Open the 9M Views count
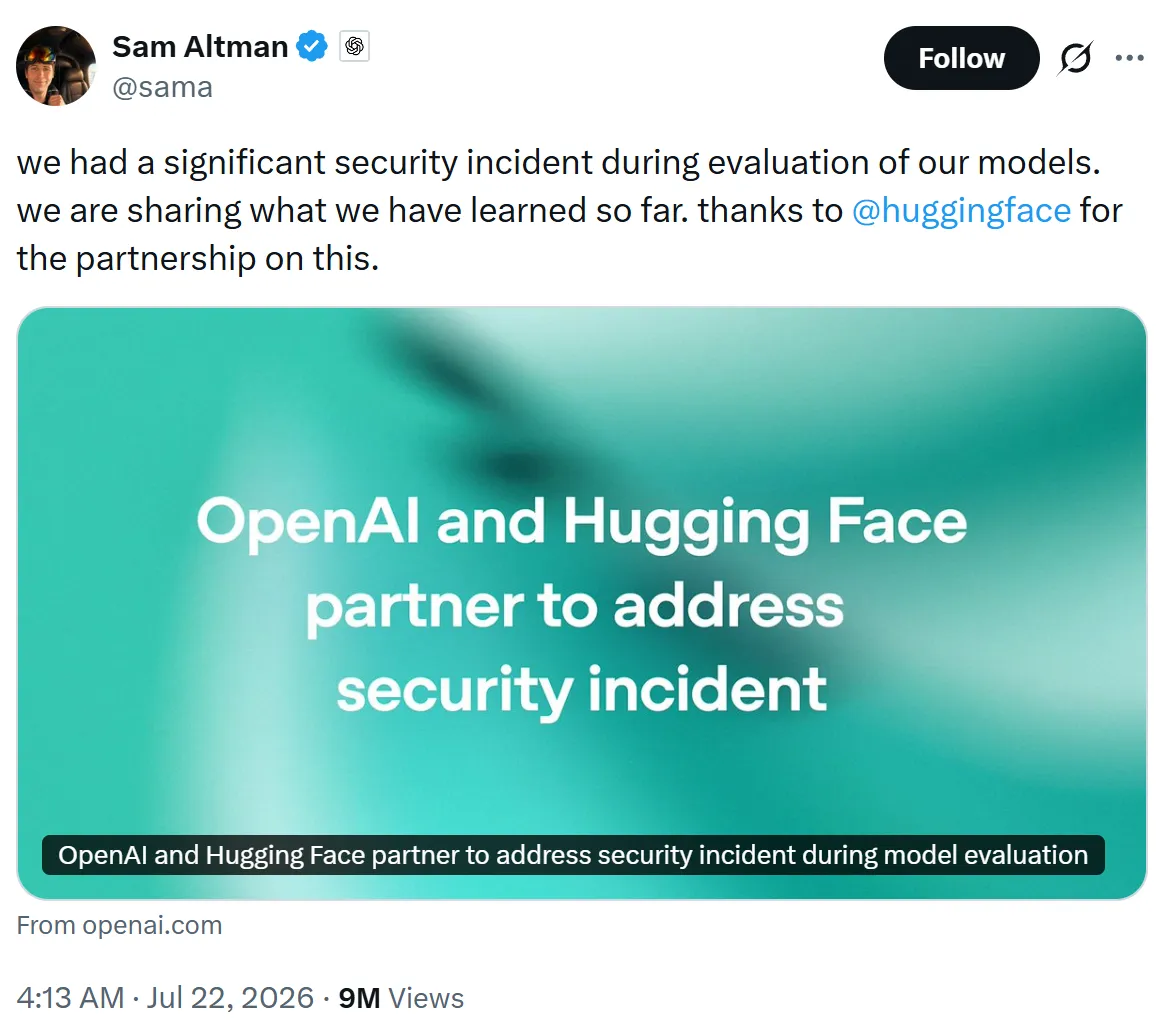1174x1035 pixels. tap(401, 998)
